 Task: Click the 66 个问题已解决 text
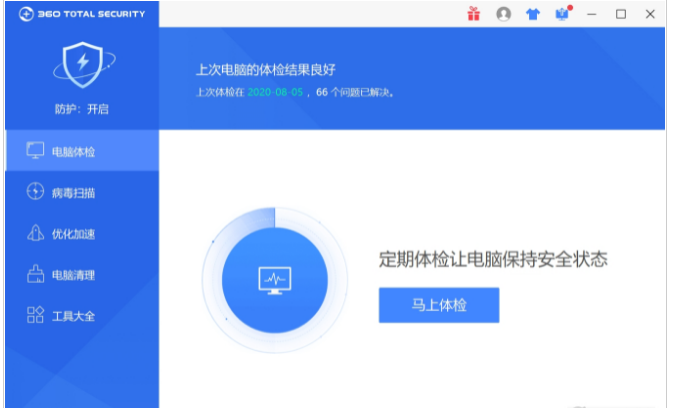[354, 92]
